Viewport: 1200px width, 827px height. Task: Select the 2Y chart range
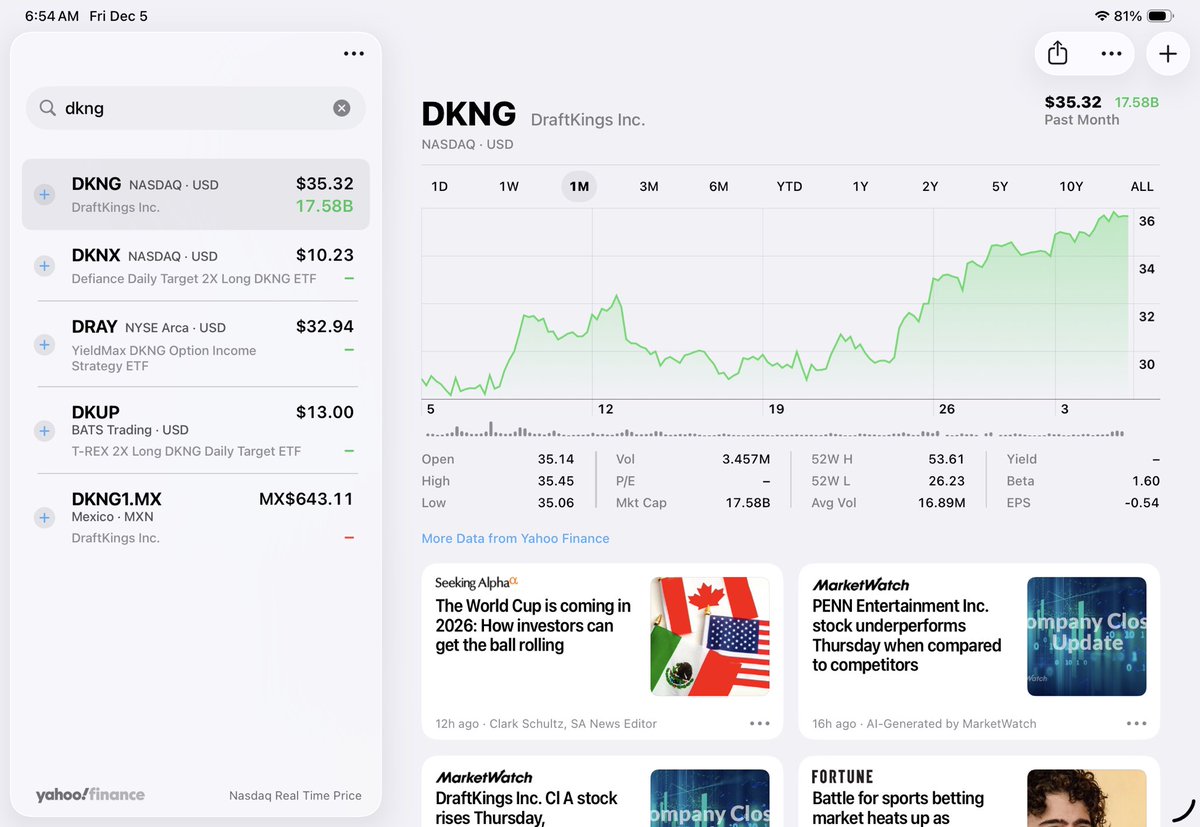click(930, 186)
